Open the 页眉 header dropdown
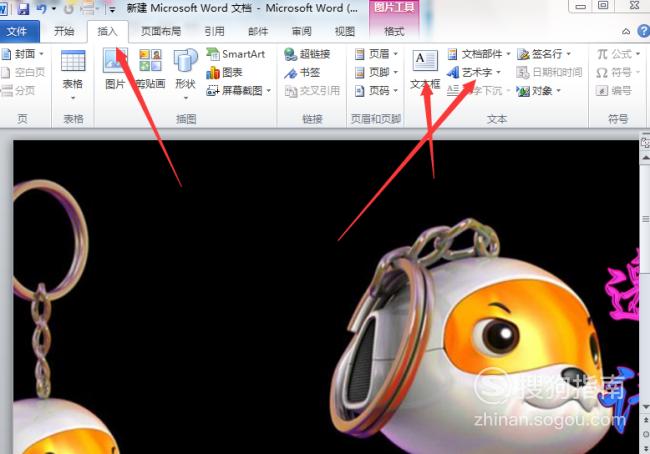 coord(376,54)
